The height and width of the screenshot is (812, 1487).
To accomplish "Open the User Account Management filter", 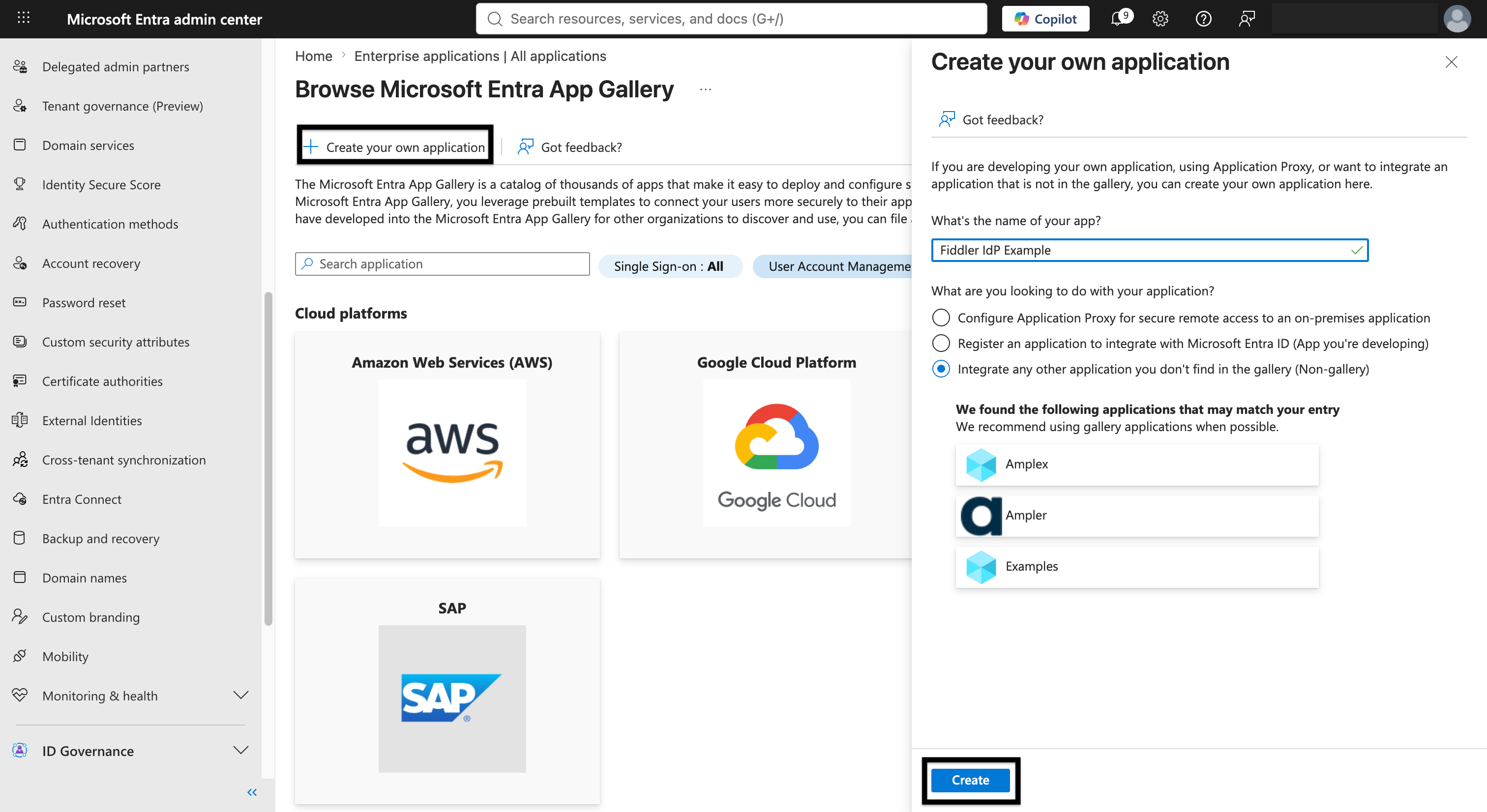I will pyautogui.click(x=833, y=266).
